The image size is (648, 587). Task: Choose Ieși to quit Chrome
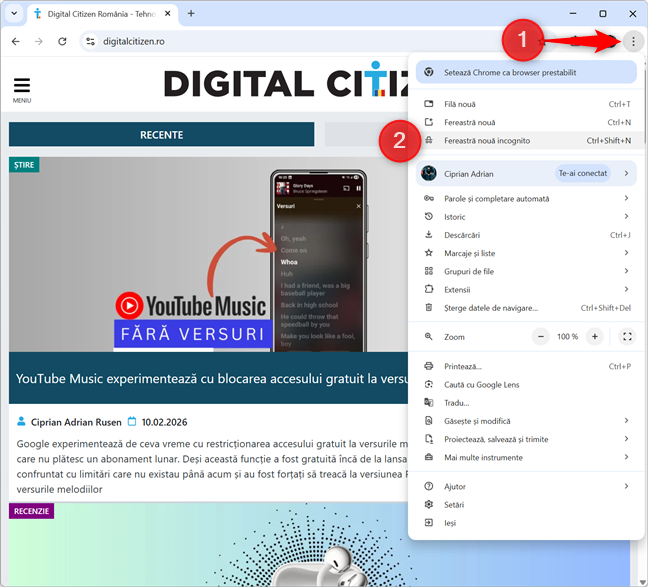pyautogui.click(x=526, y=523)
